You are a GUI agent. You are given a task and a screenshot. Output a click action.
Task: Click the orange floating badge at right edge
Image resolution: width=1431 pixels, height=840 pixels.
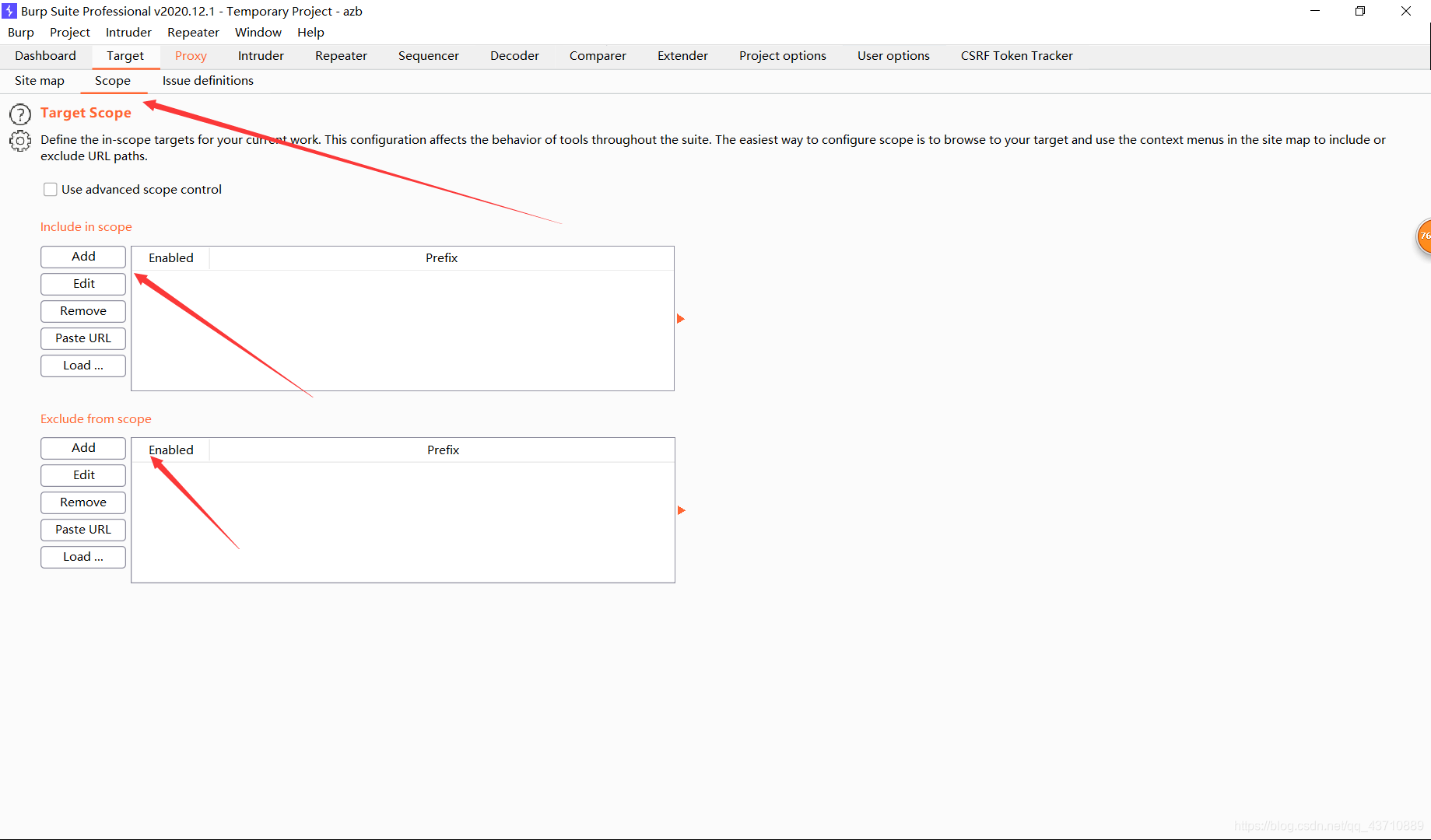click(1423, 236)
